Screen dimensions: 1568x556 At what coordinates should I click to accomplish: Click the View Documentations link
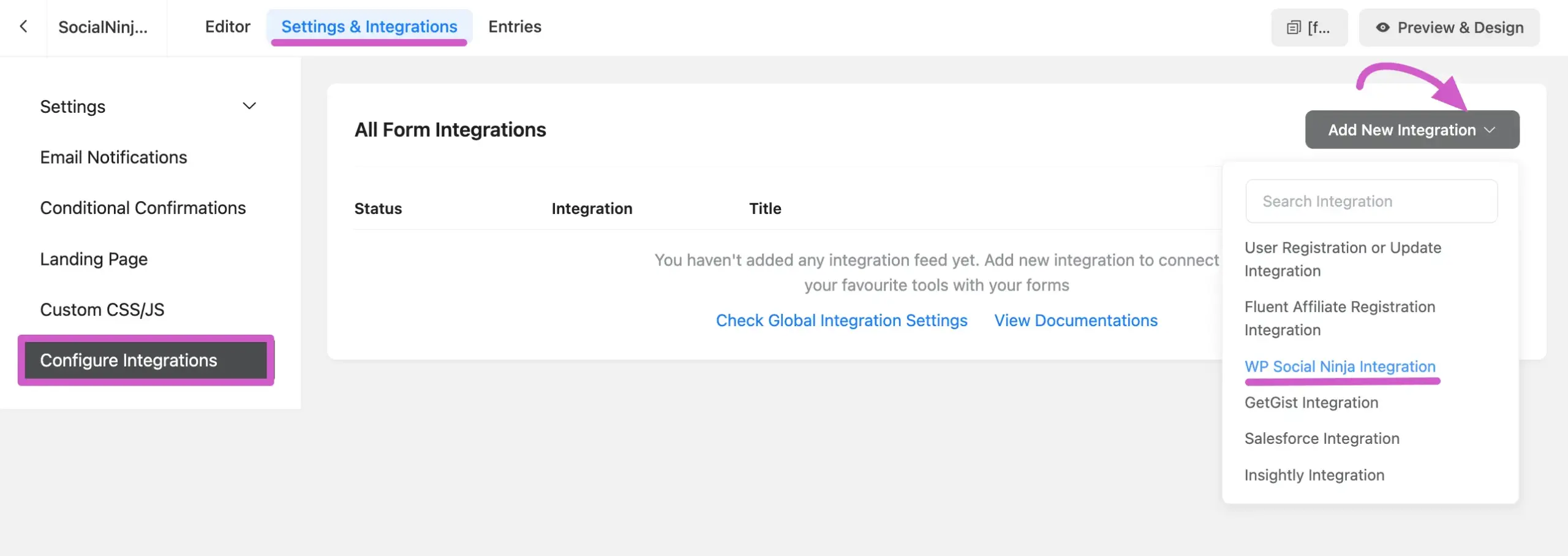(1076, 320)
